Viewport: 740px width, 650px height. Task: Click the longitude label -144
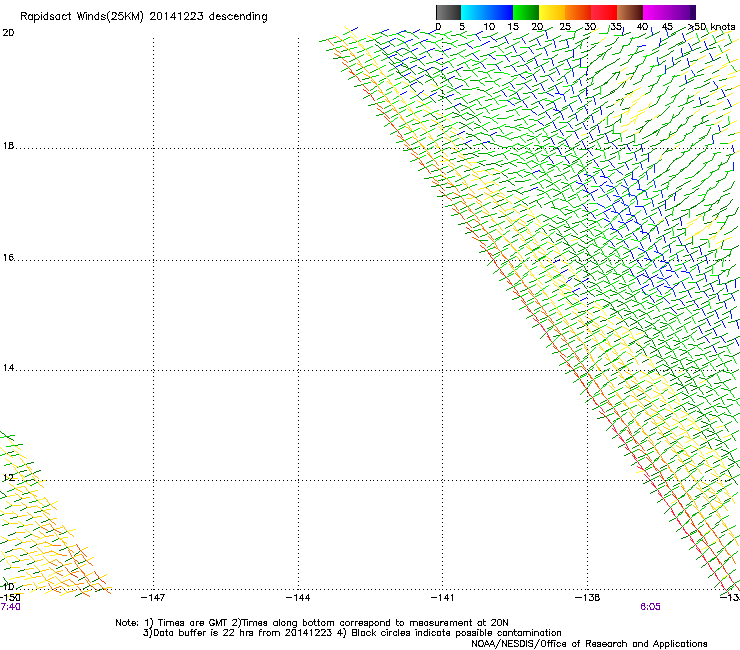pos(298,598)
